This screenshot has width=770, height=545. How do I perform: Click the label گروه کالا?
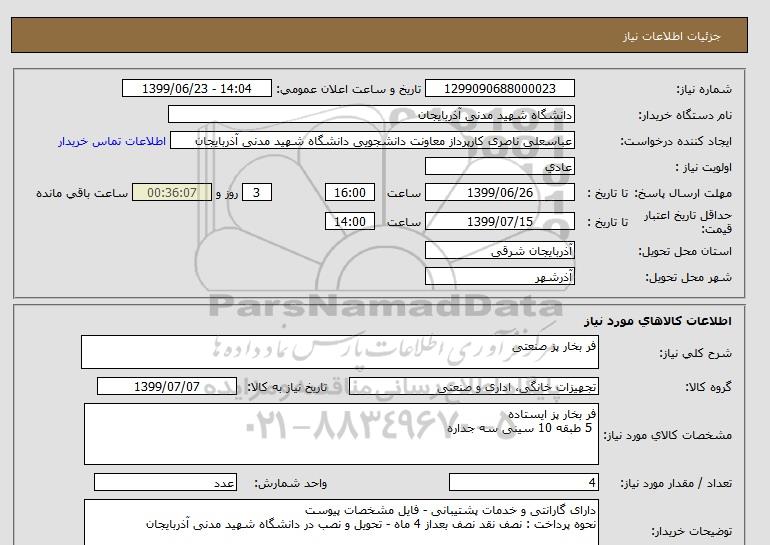708,387
